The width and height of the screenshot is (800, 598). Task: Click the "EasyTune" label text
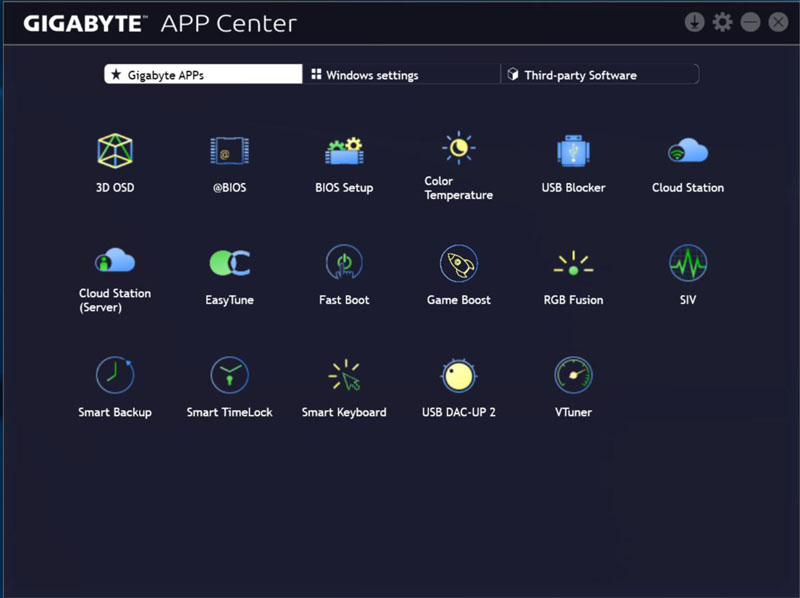pos(230,300)
